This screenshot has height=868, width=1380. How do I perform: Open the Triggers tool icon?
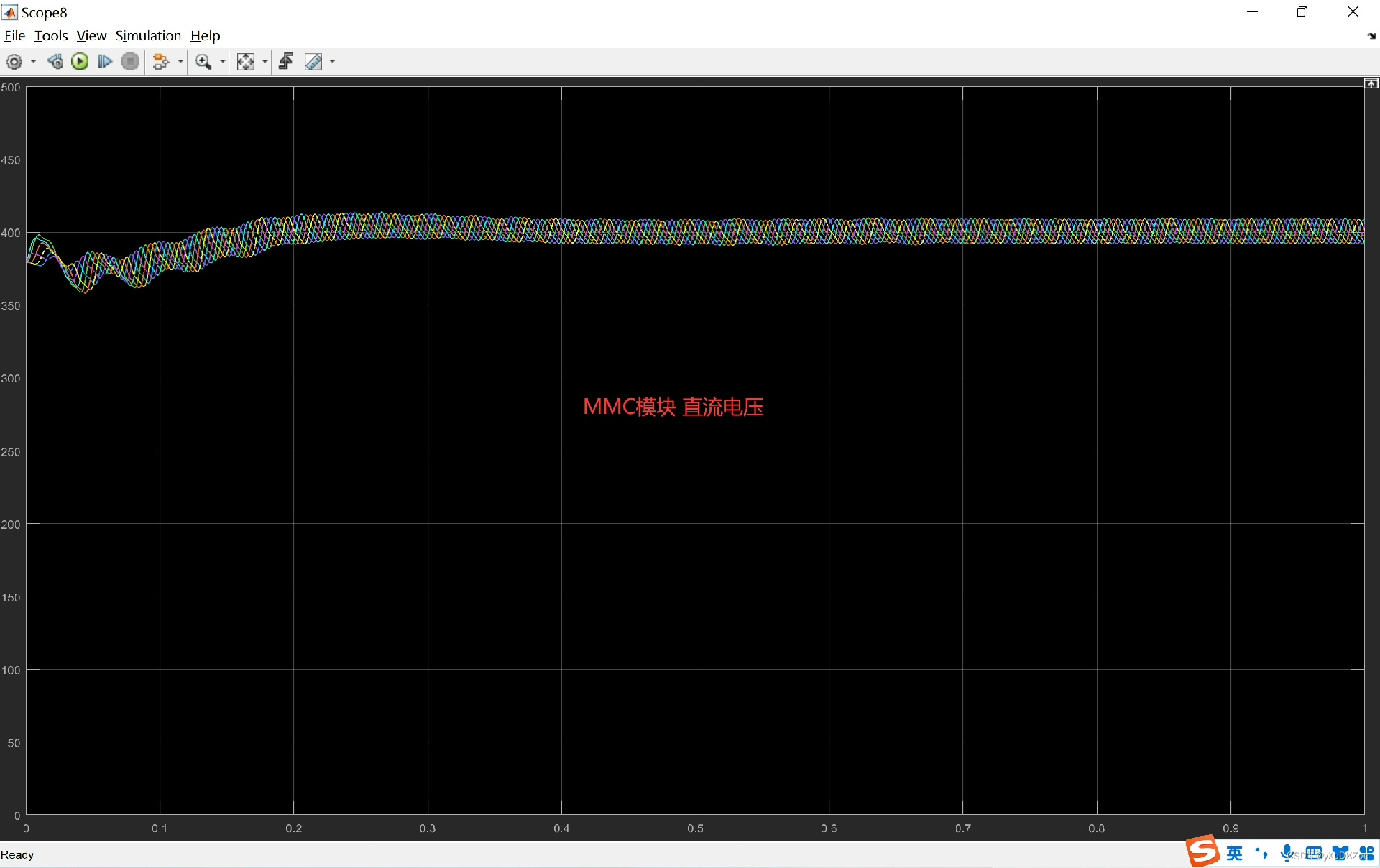coord(285,62)
